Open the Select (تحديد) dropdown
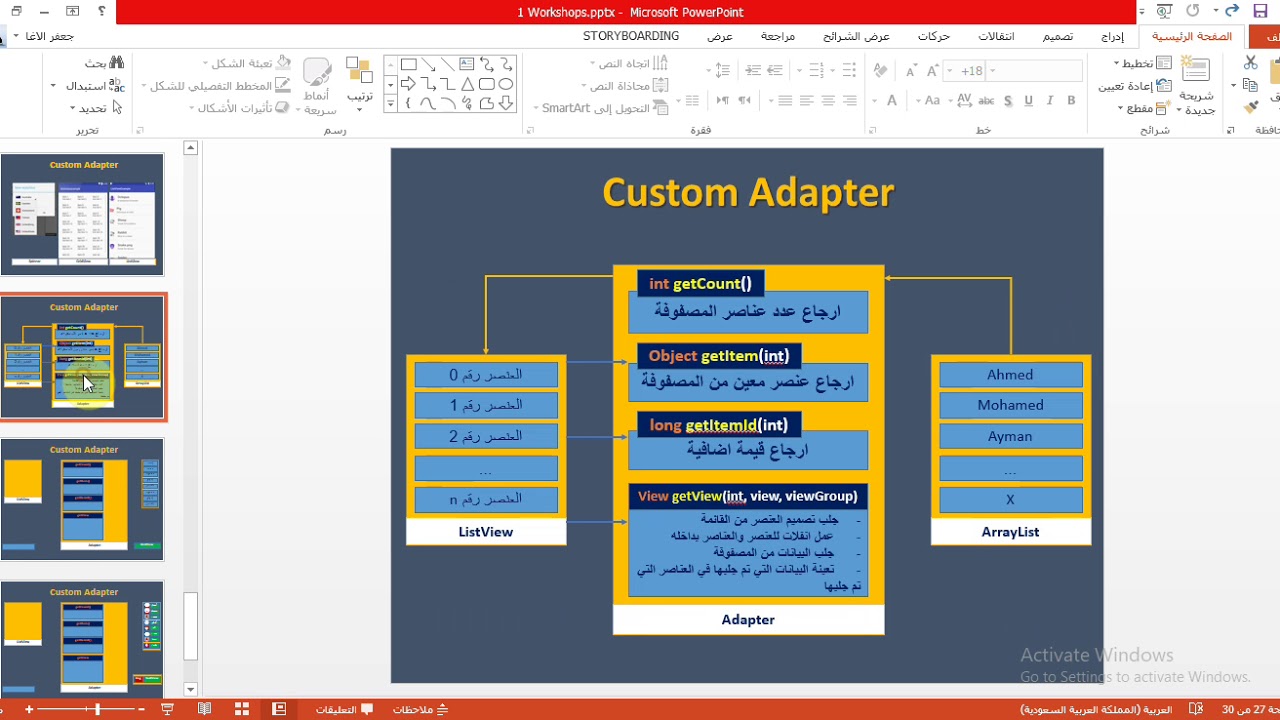The image size is (1280, 720). pyautogui.click(x=96, y=108)
